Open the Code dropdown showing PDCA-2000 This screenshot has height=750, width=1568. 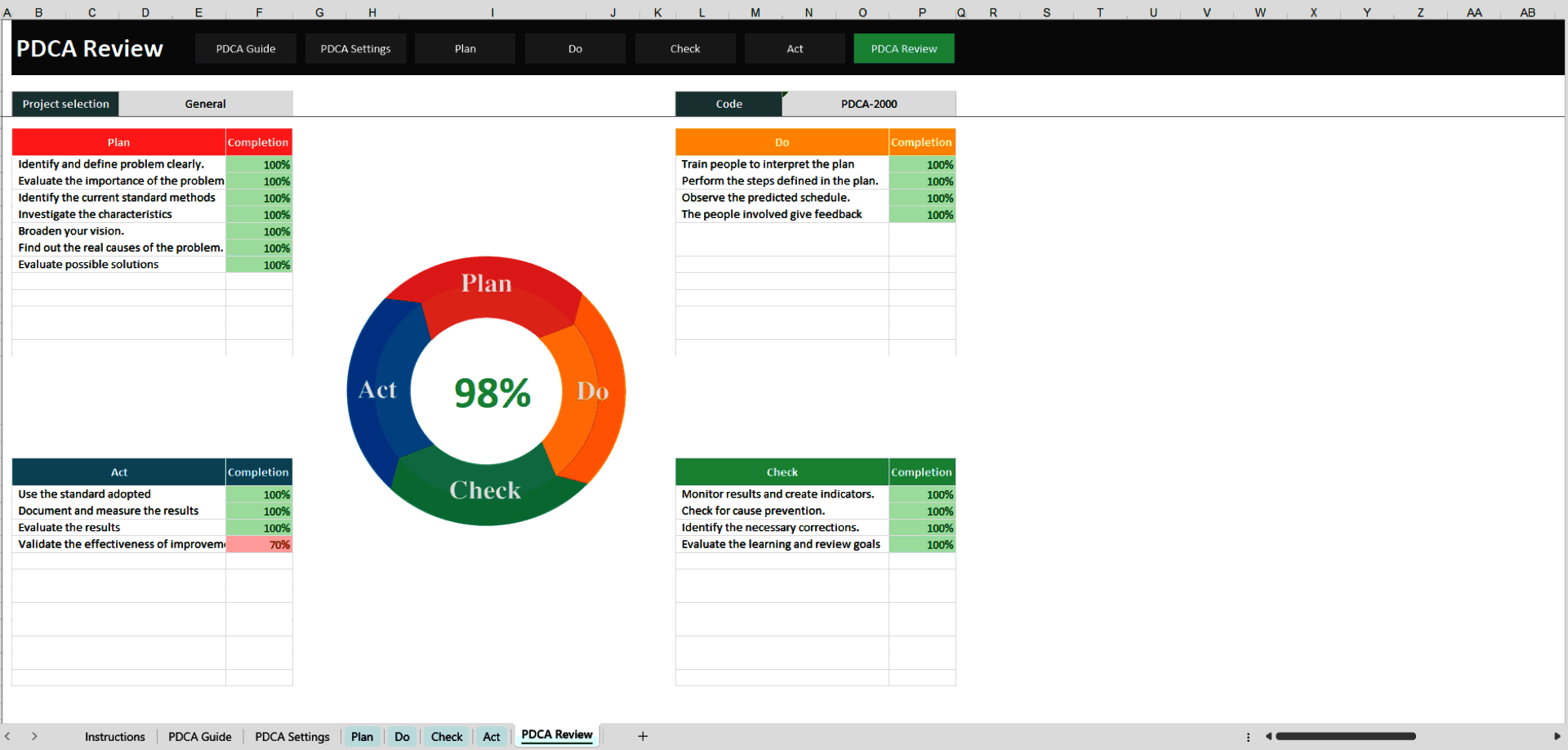pos(868,104)
